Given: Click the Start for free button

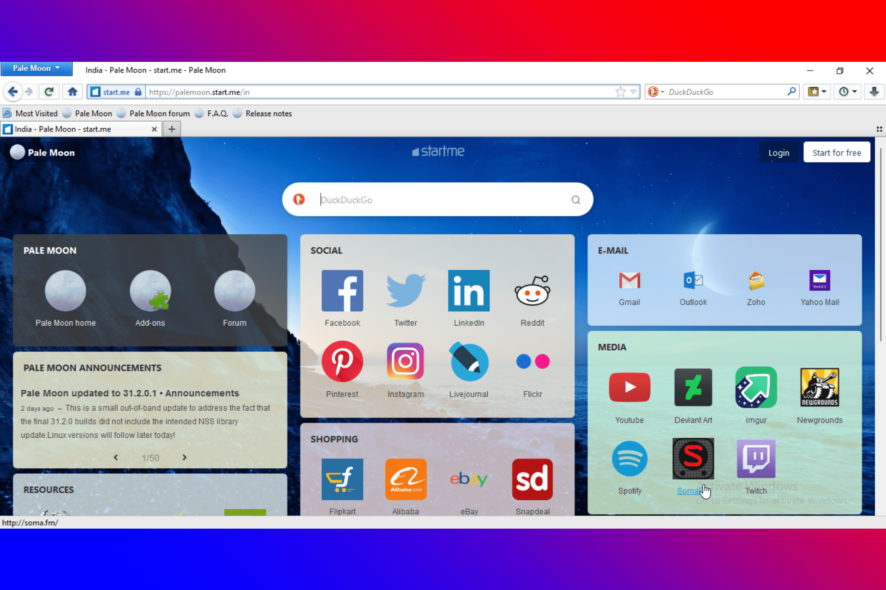Looking at the screenshot, I should point(836,153).
